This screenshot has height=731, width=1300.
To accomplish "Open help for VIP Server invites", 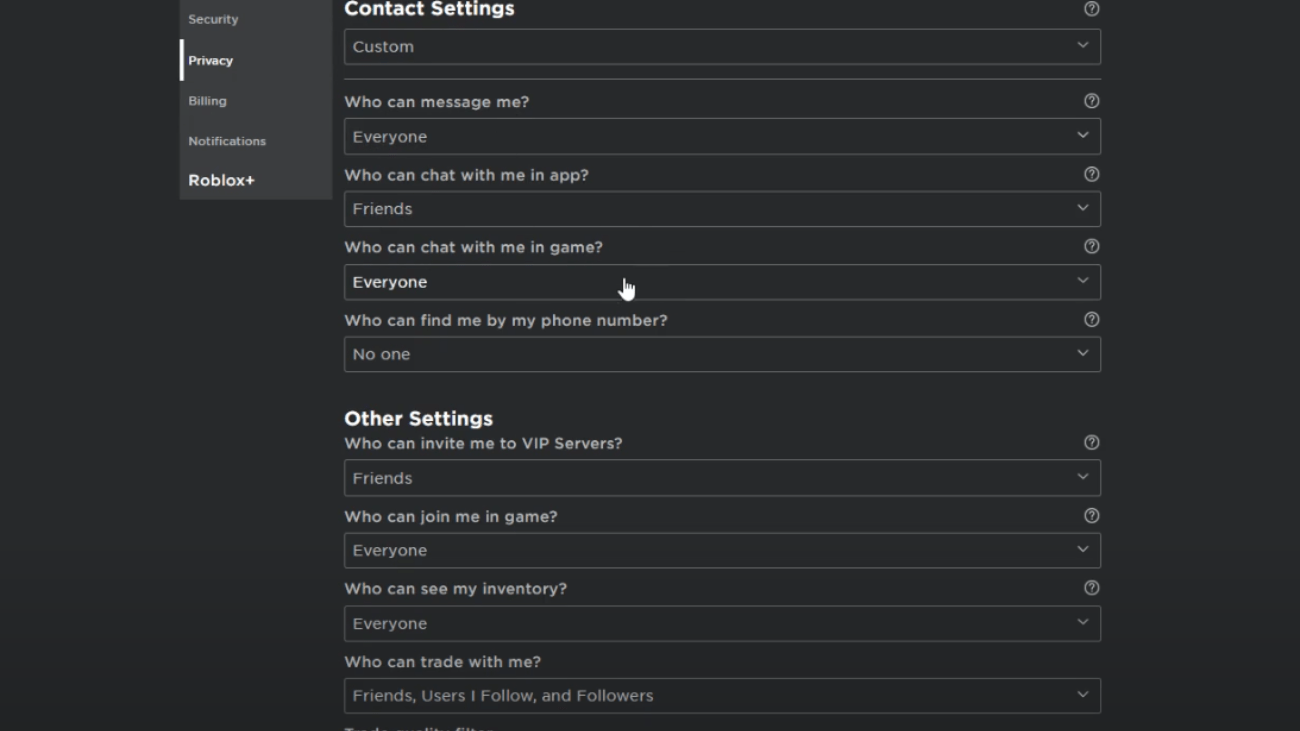I will click(x=1091, y=442).
